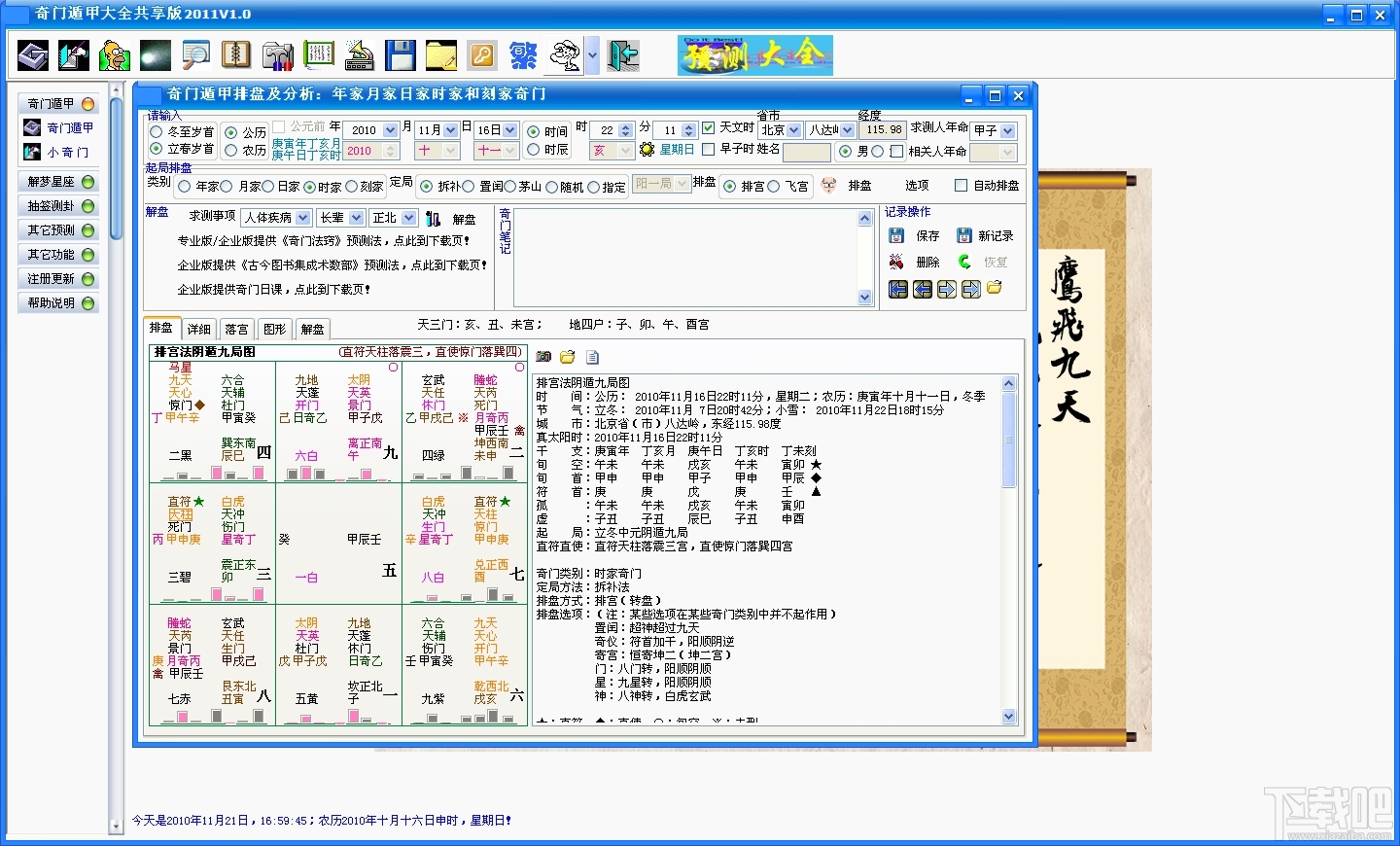Image resolution: width=1400 pixels, height=846 pixels.
Task: Select the 飞宫 radio option
Action: pyautogui.click(x=774, y=187)
